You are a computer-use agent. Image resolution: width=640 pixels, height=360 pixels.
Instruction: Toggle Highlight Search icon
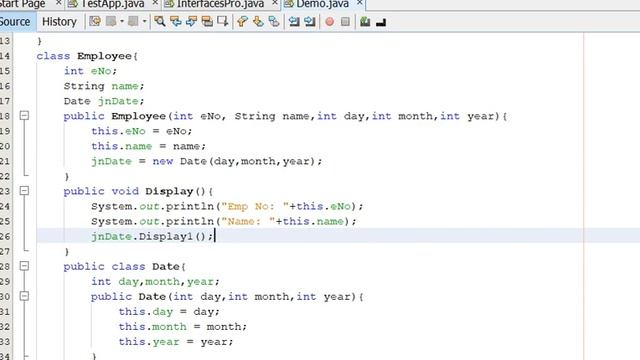tap(207, 21)
